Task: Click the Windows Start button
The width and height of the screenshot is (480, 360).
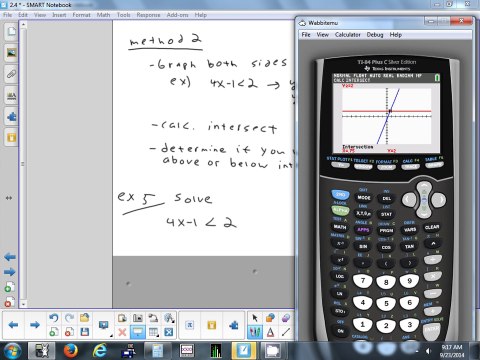Action: tap(12, 351)
